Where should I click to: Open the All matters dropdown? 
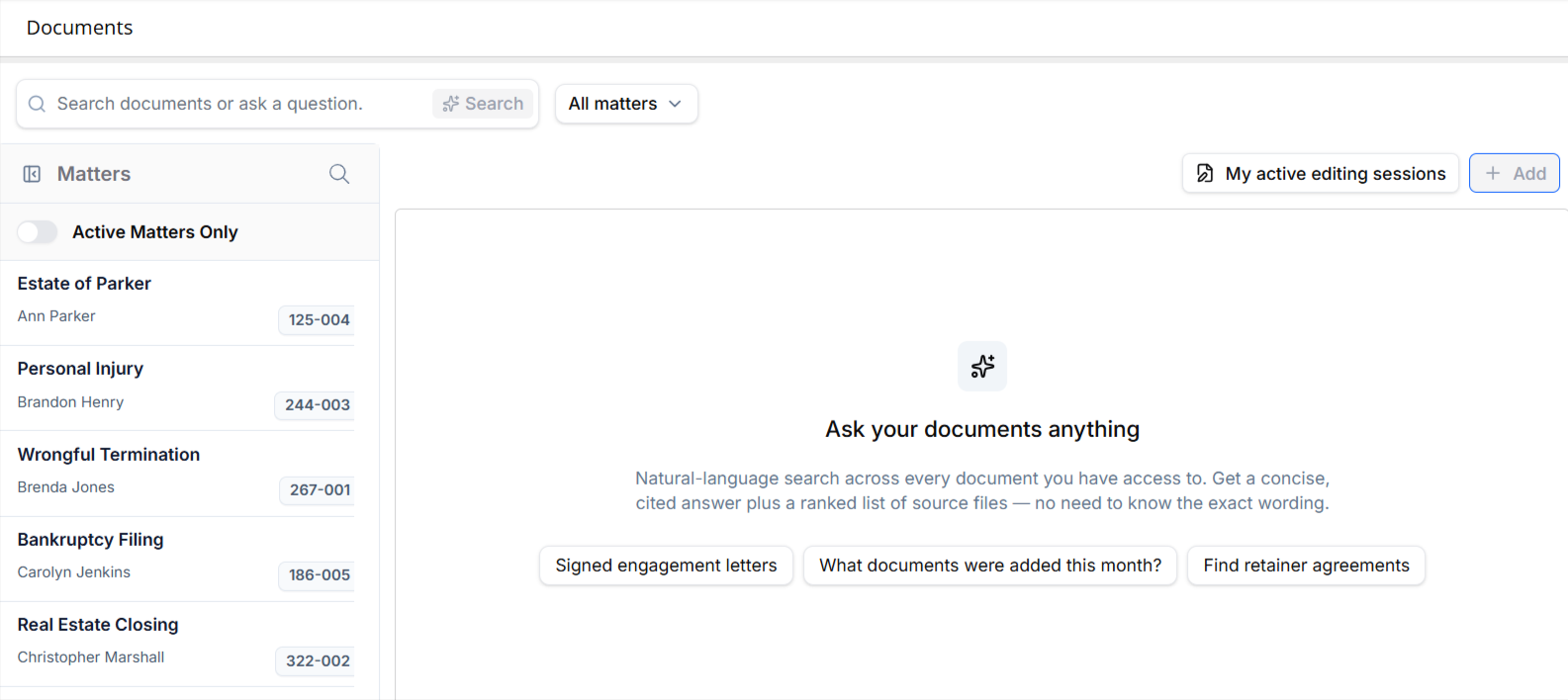[x=626, y=104]
